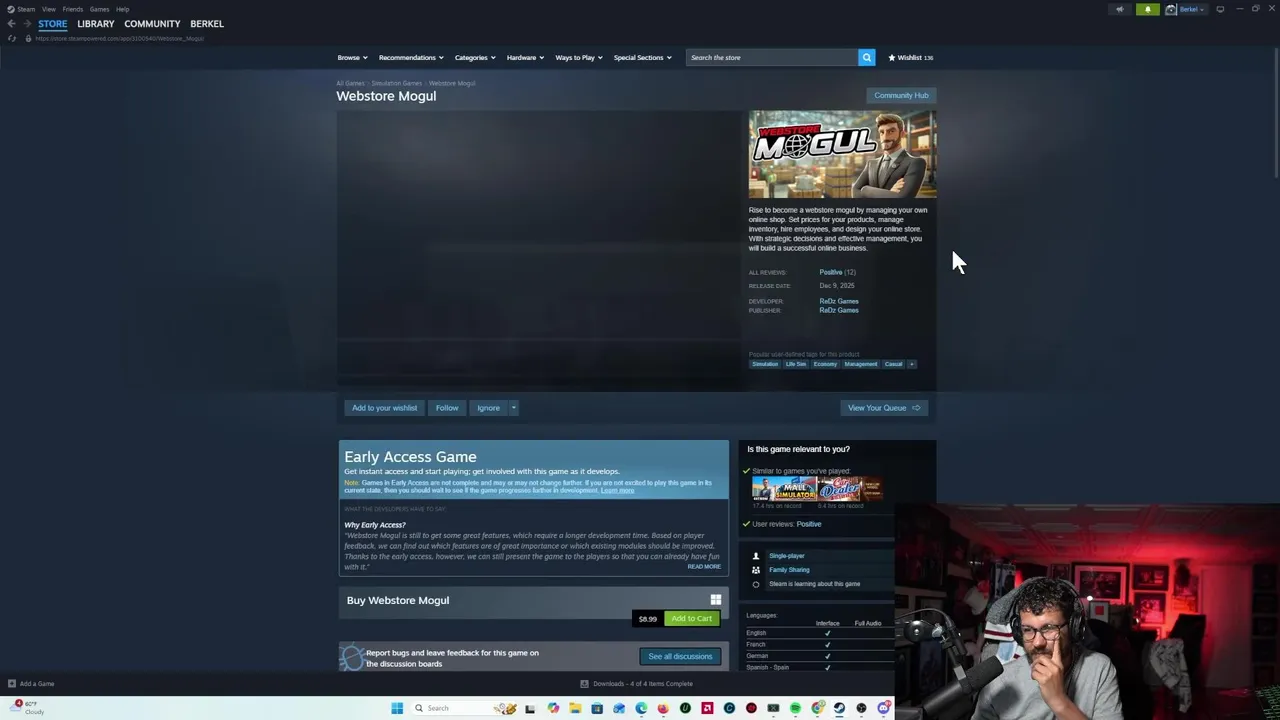Open the AMD software taskbar icon
Screen dimensions: 1280x720
point(707,708)
